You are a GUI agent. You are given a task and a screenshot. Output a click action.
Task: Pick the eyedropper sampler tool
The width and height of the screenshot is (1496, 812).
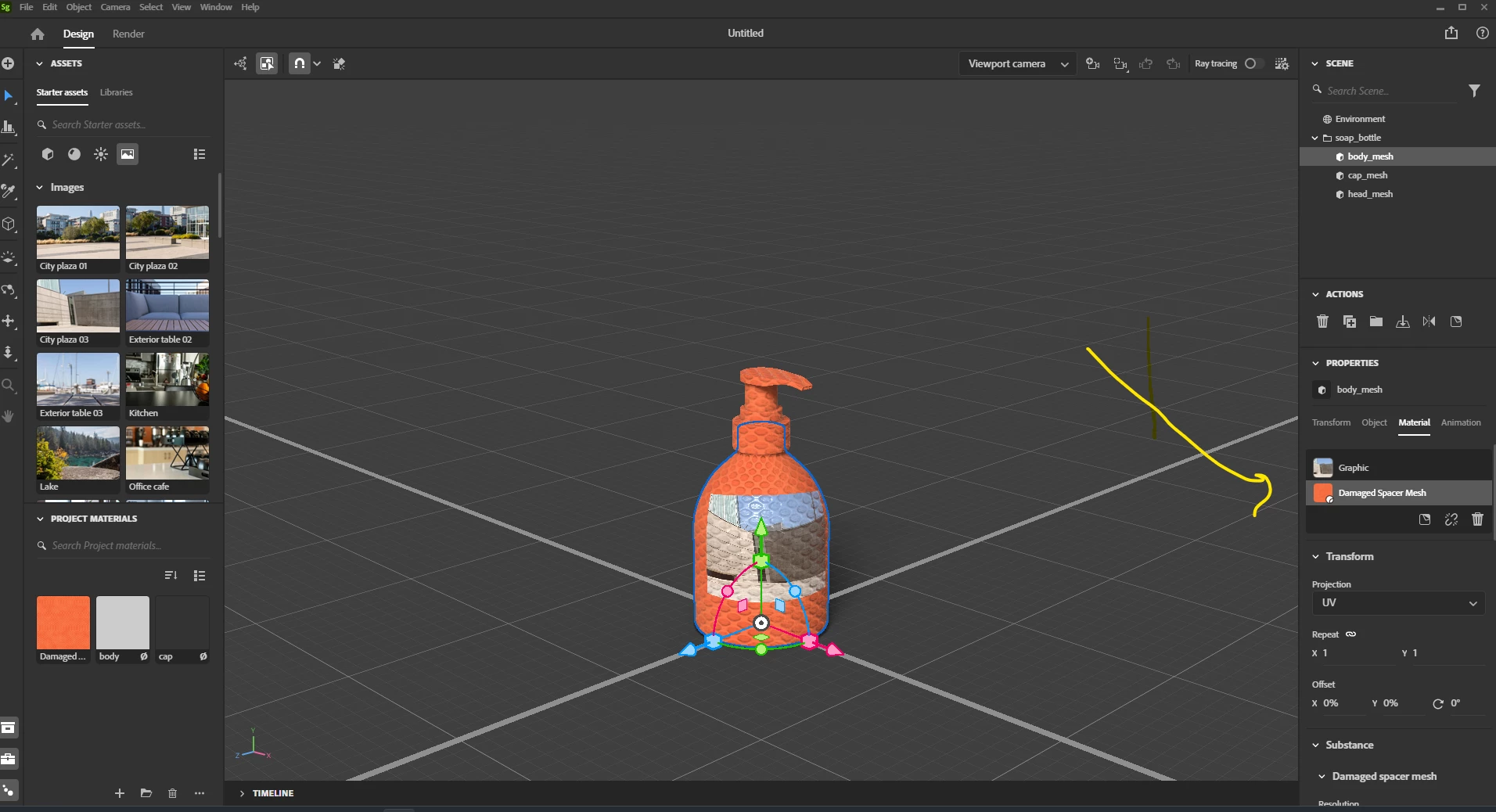point(9,192)
